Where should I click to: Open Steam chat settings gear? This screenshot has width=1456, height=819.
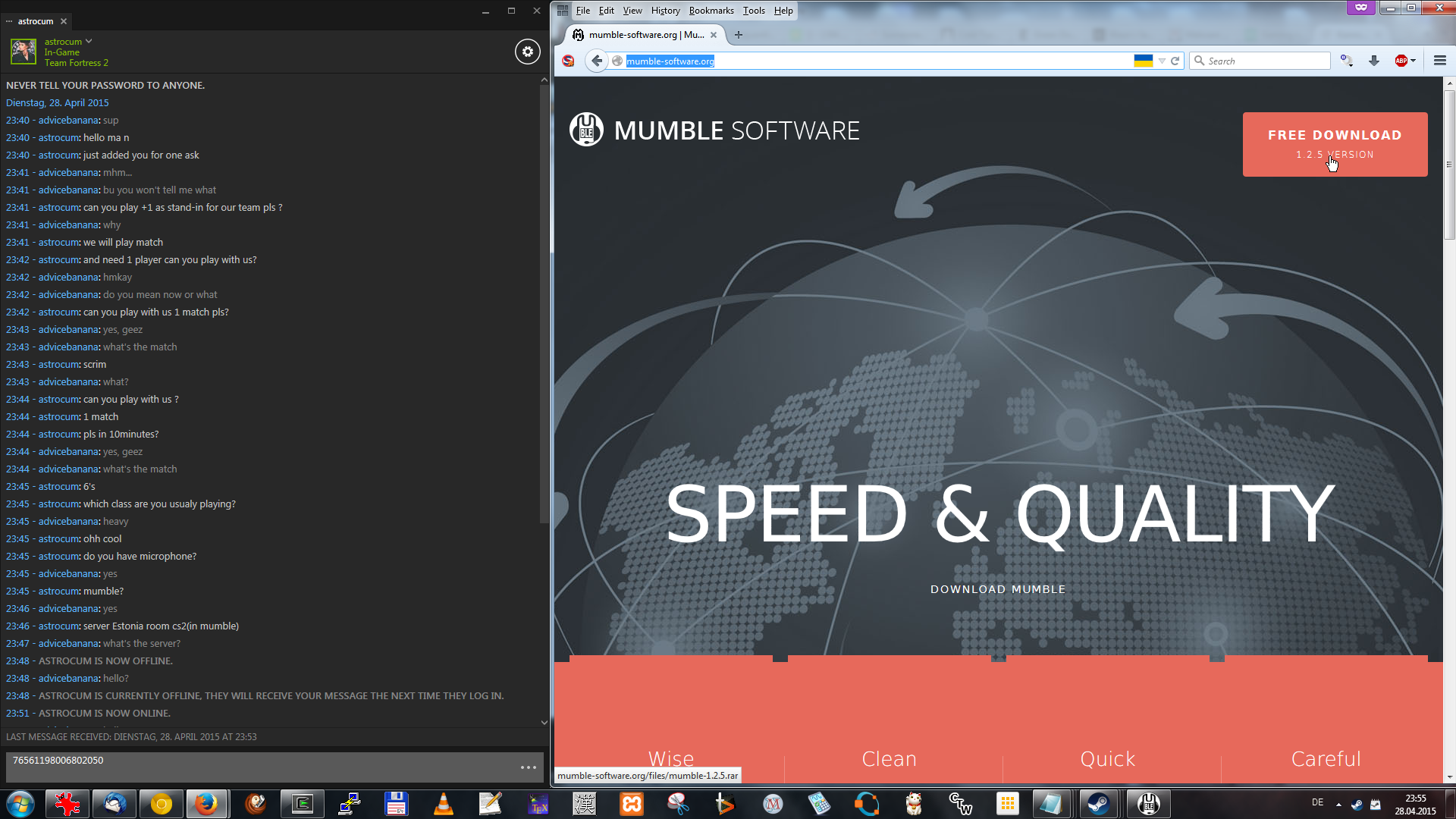528,52
